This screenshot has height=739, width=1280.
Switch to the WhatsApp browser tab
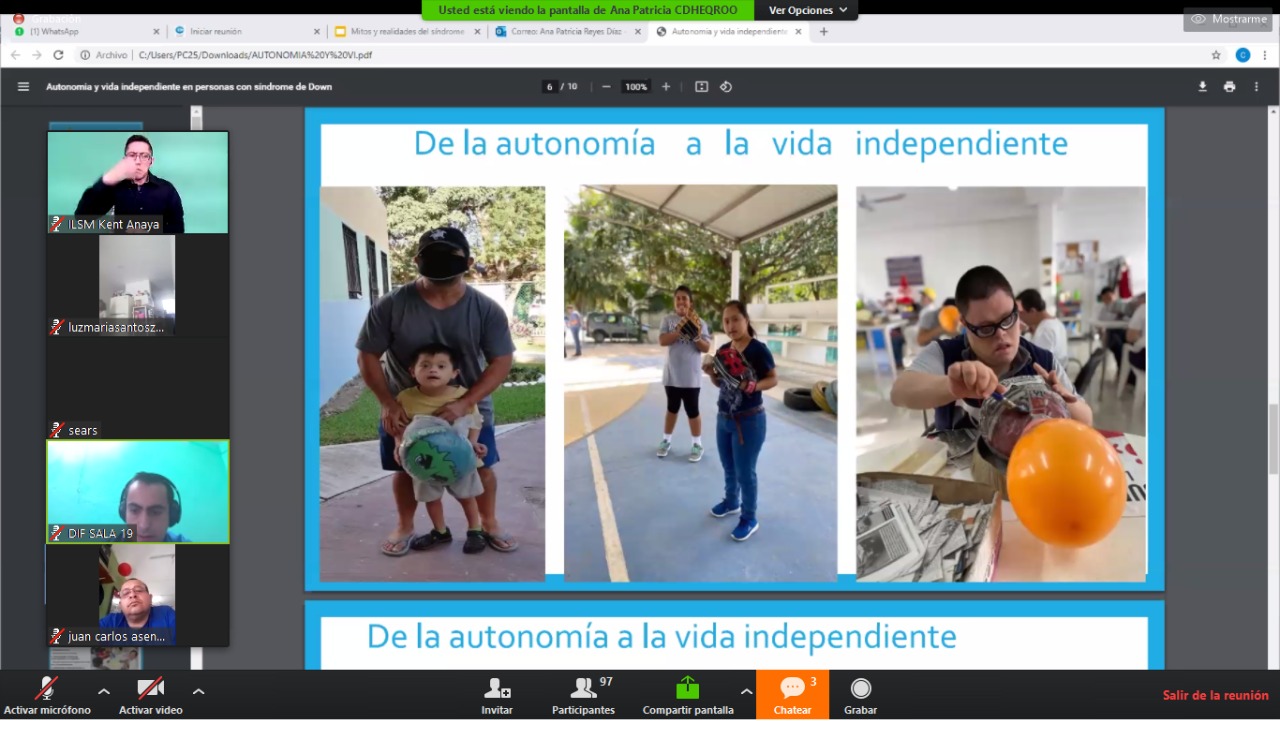click(80, 32)
